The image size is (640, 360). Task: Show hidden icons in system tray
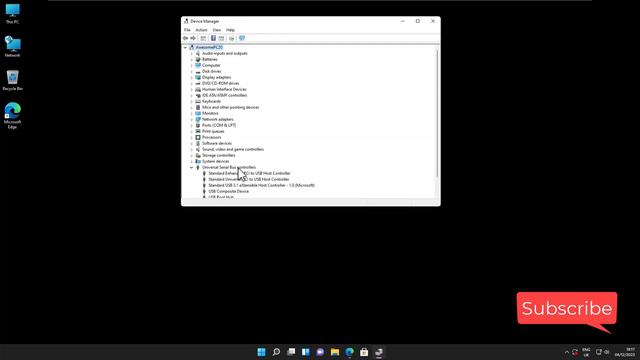point(567,352)
